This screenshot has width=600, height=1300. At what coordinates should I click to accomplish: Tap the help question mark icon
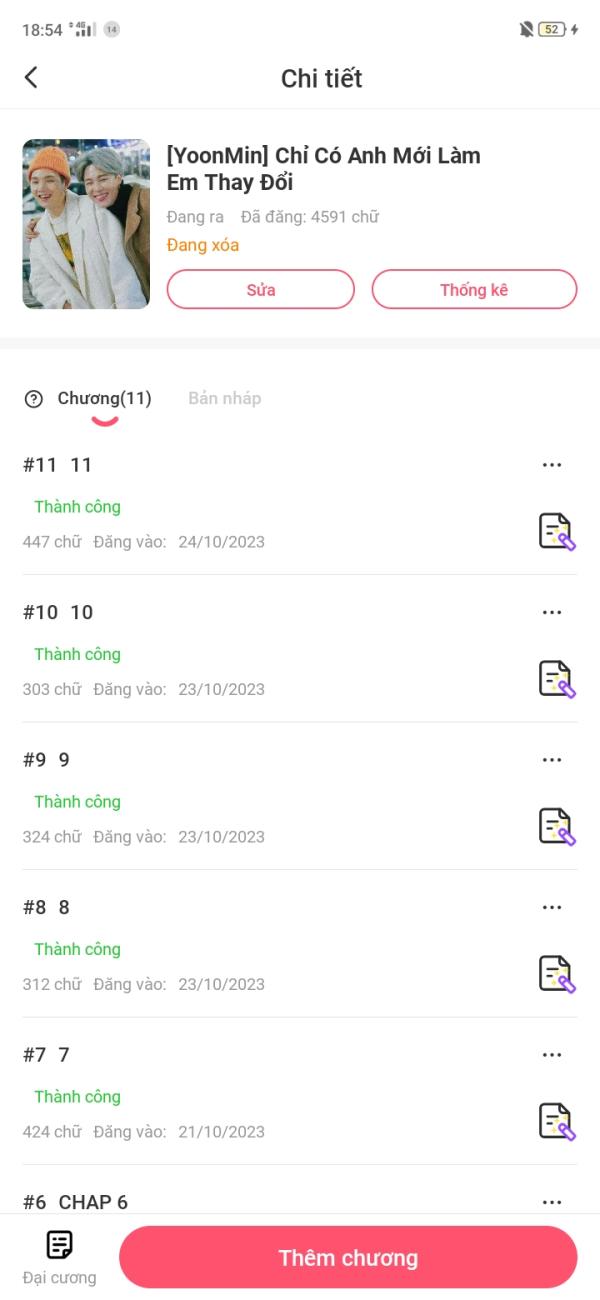tap(34, 399)
